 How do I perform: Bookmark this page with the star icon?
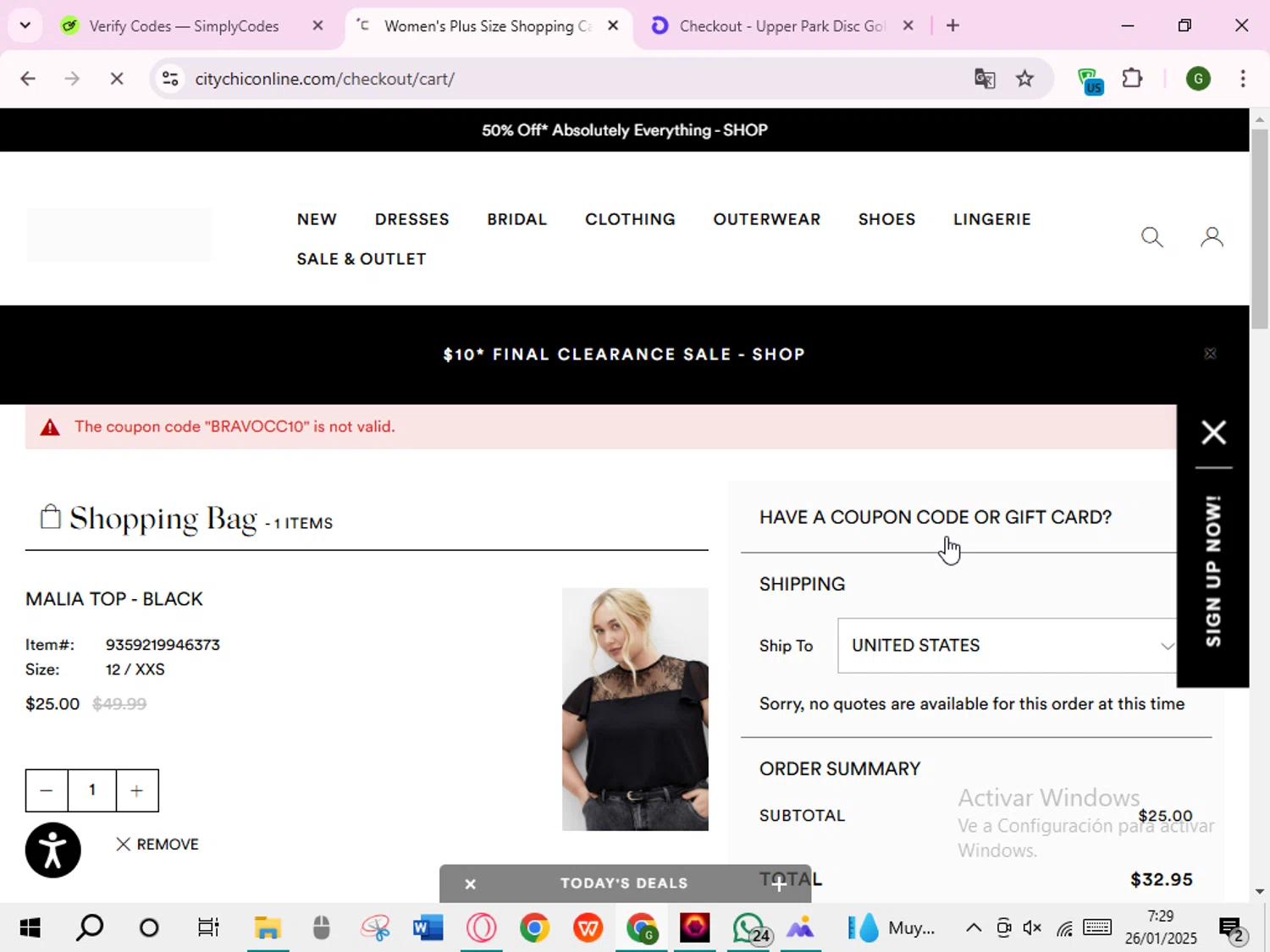[x=1024, y=79]
